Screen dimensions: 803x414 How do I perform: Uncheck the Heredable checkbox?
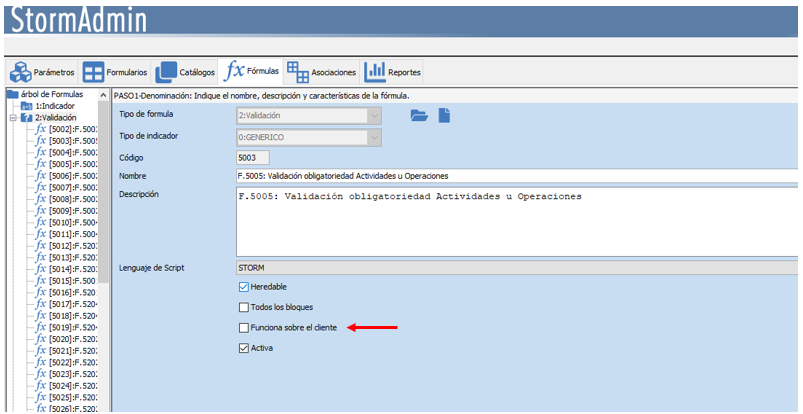[x=243, y=287]
